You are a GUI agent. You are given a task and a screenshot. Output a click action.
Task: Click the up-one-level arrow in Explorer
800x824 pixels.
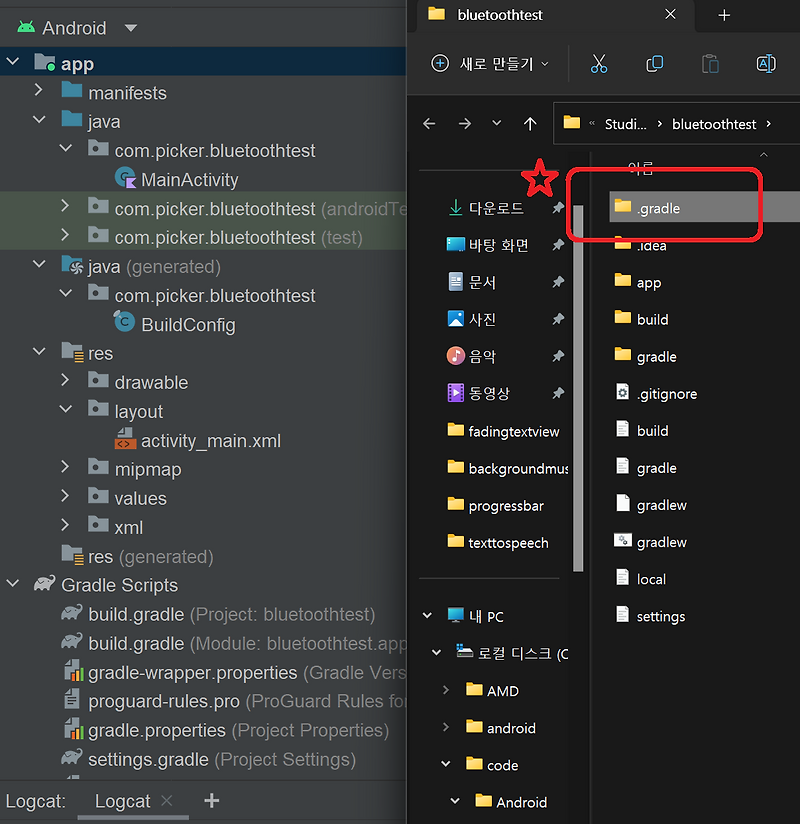click(530, 123)
